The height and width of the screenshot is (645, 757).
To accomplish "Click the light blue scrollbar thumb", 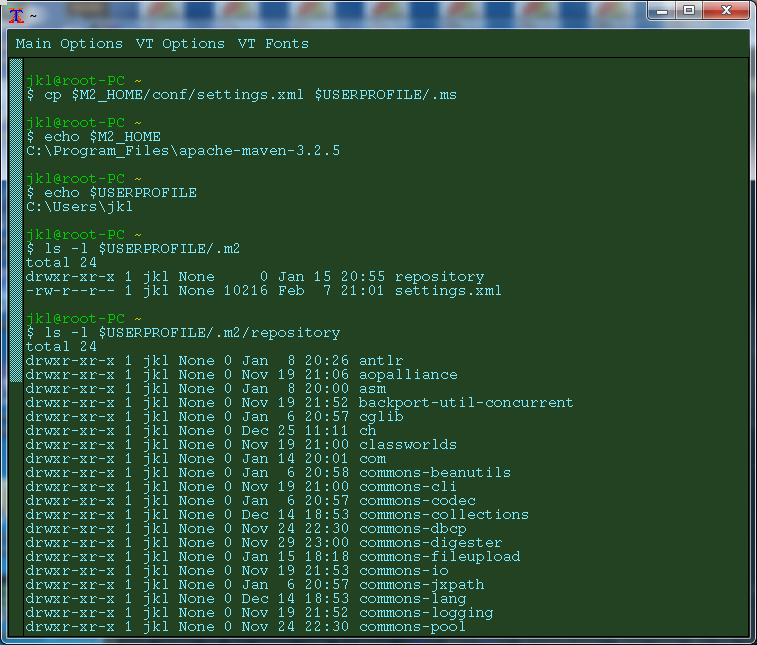I will (x=15, y=220).
